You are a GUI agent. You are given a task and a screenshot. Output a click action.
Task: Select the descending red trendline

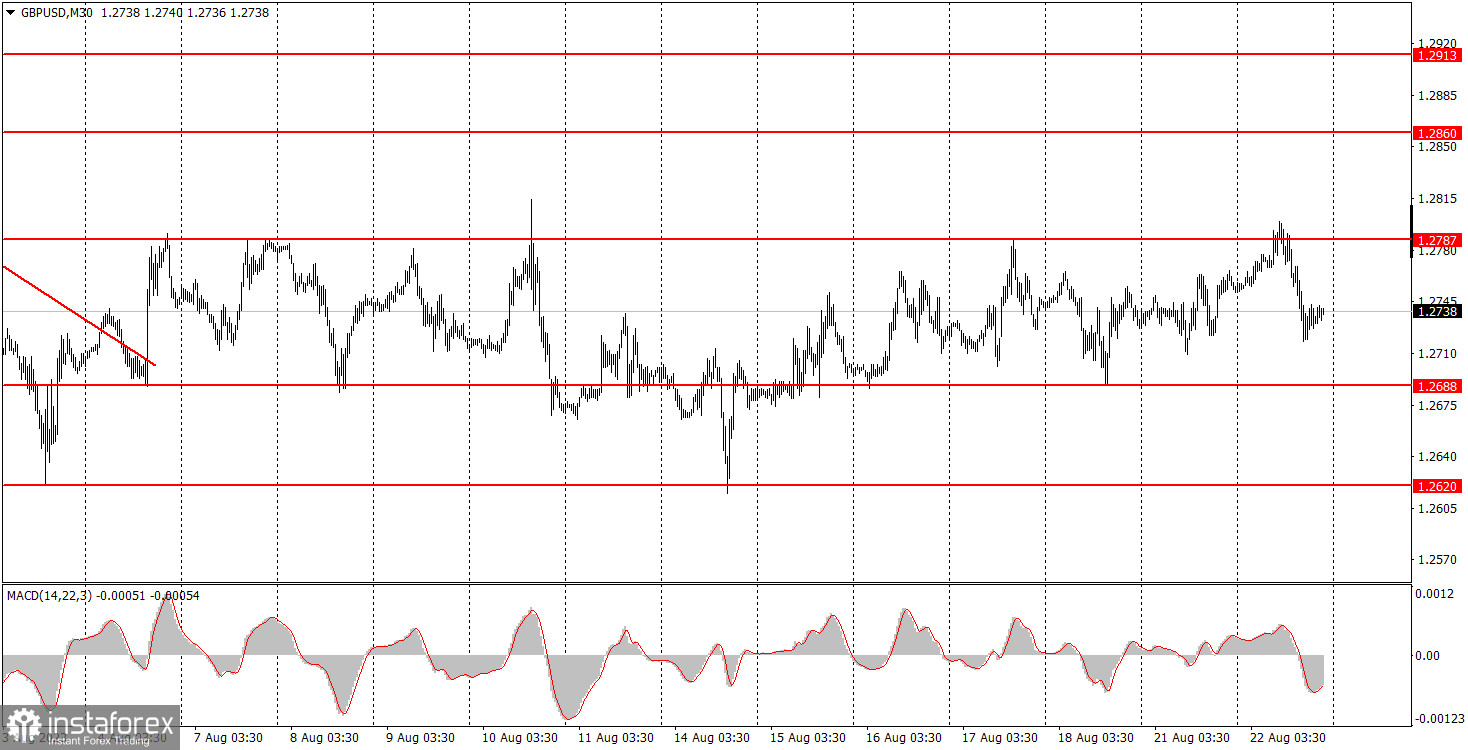(x=79, y=315)
